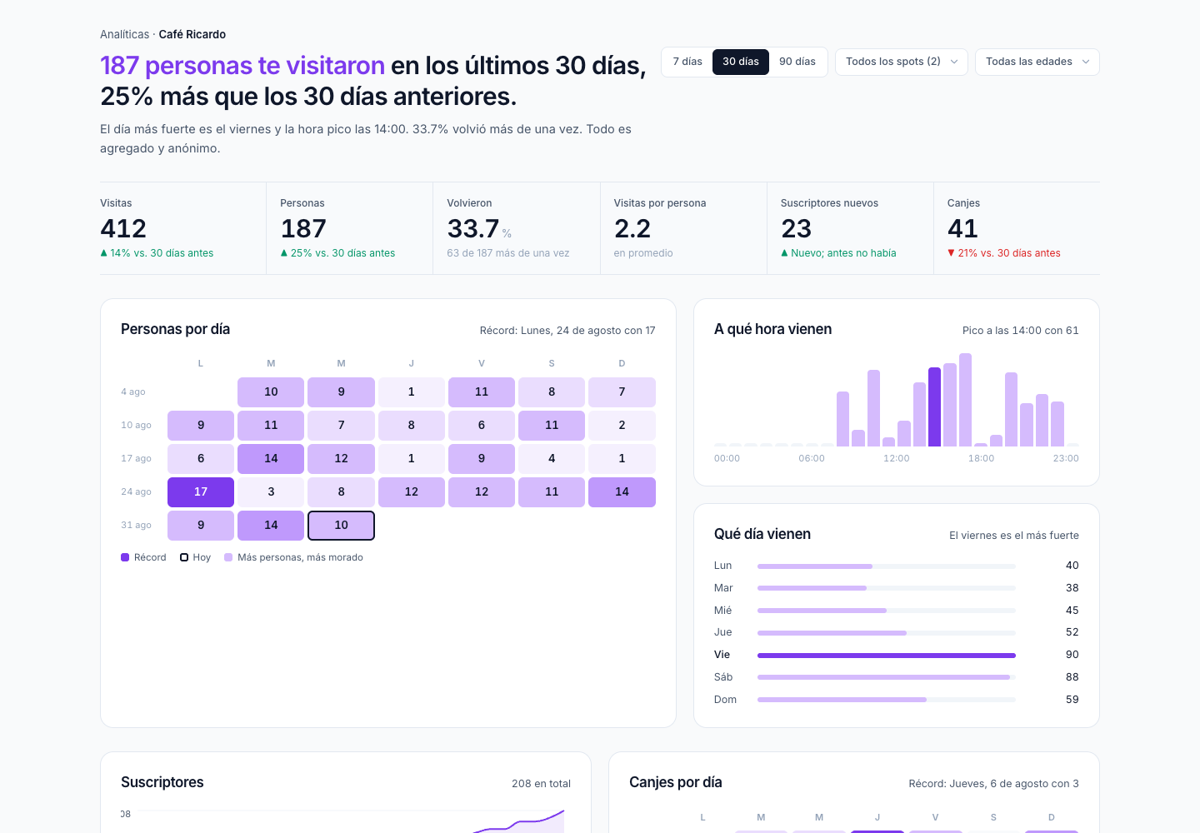The width and height of the screenshot is (1200, 833).
Task: Click the Vie bar in Qué día vienen
Action: pyautogui.click(x=886, y=655)
